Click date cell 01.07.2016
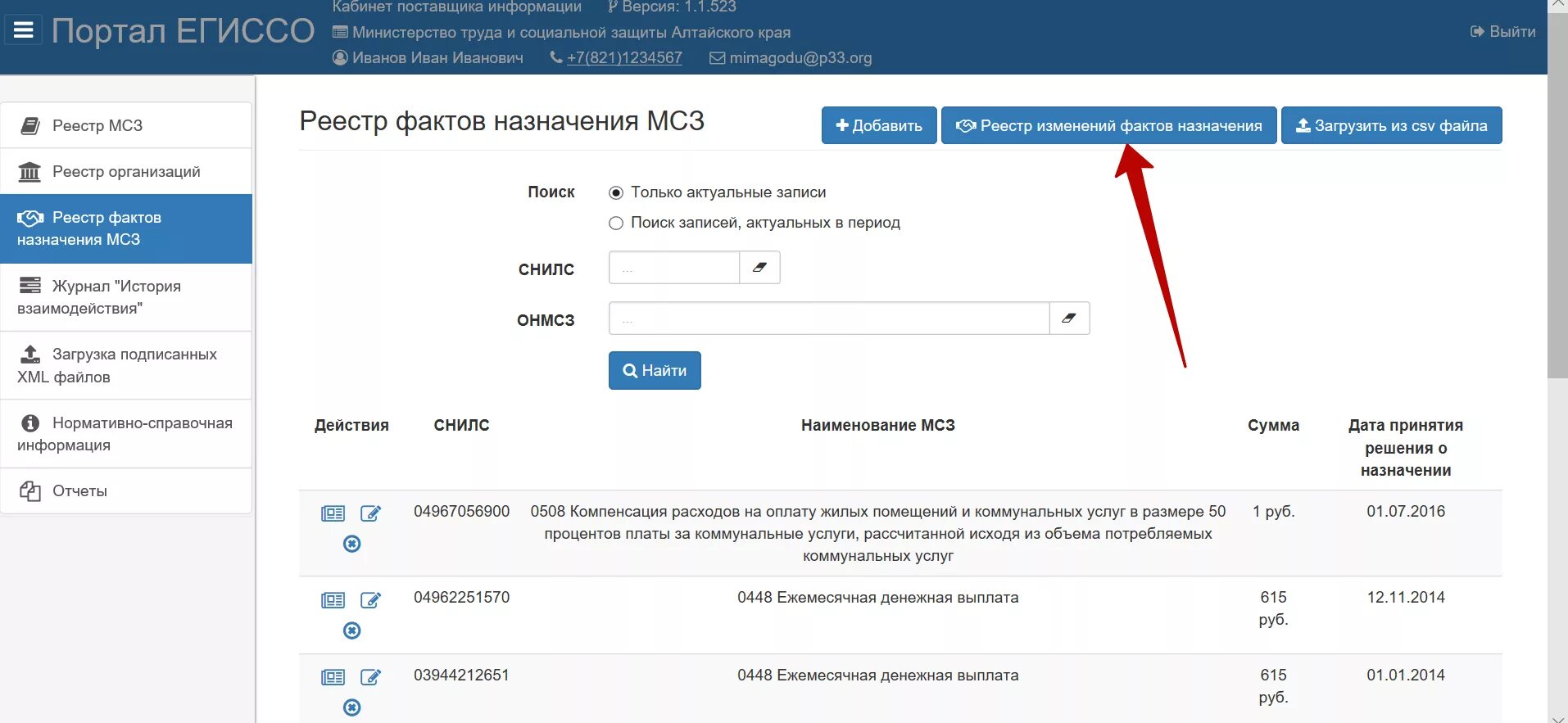1568x723 pixels. tap(1406, 512)
